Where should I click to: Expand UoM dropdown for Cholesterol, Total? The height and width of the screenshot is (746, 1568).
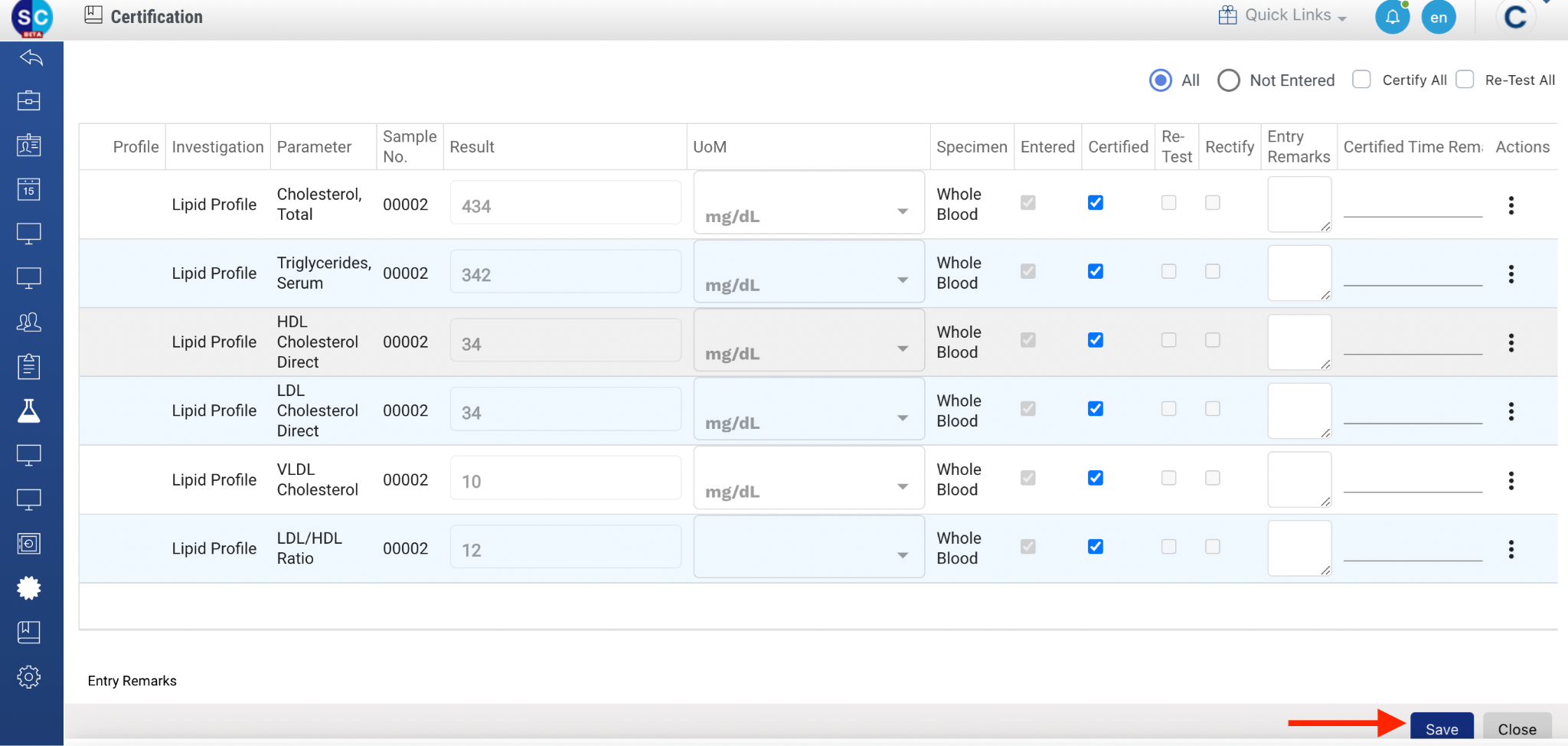pyautogui.click(x=903, y=211)
